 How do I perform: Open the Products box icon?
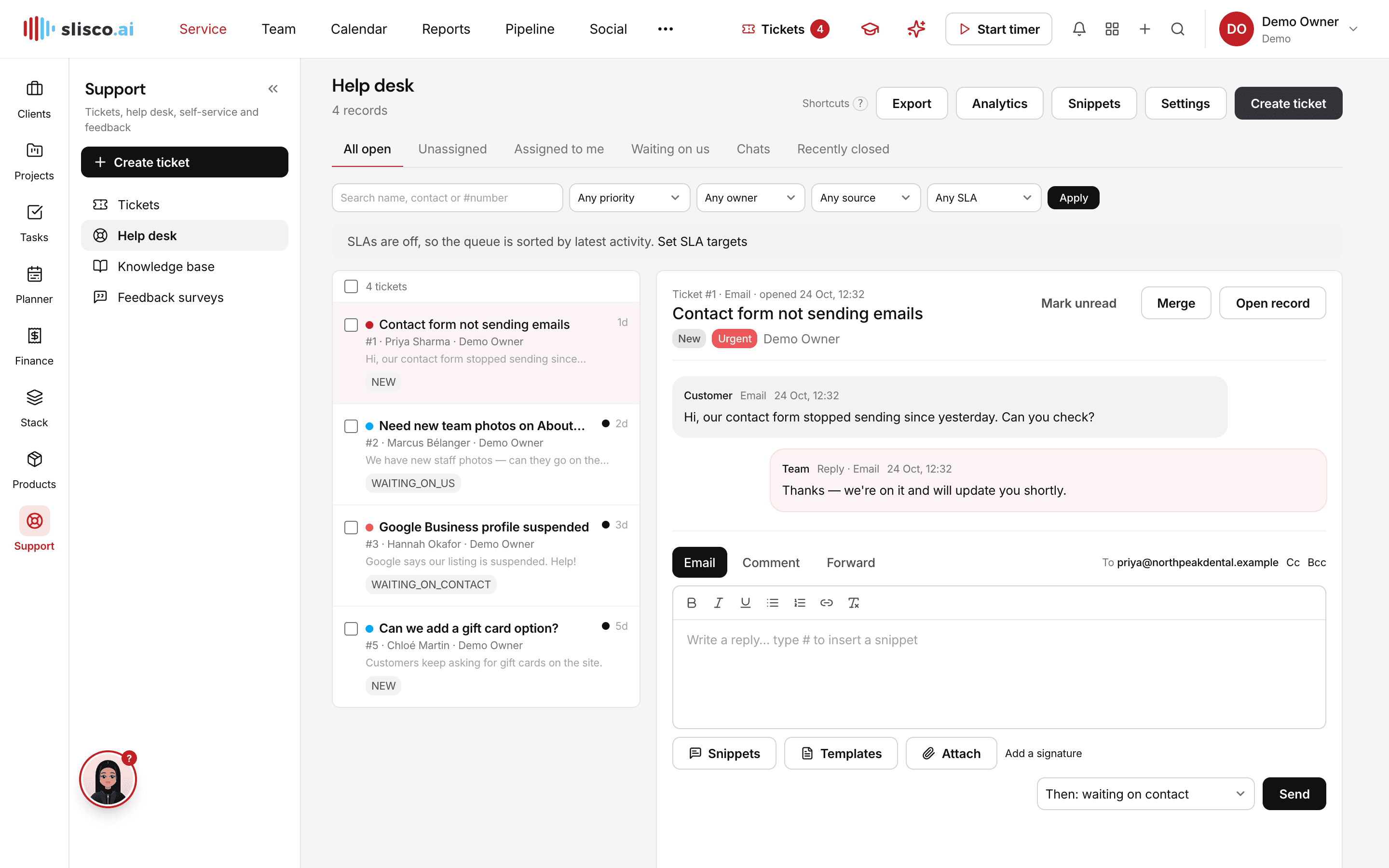coord(34,470)
